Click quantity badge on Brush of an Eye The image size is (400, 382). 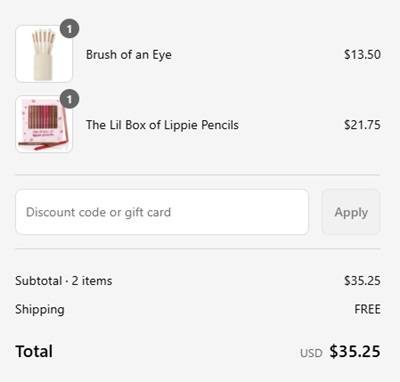pyautogui.click(x=69, y=29)
